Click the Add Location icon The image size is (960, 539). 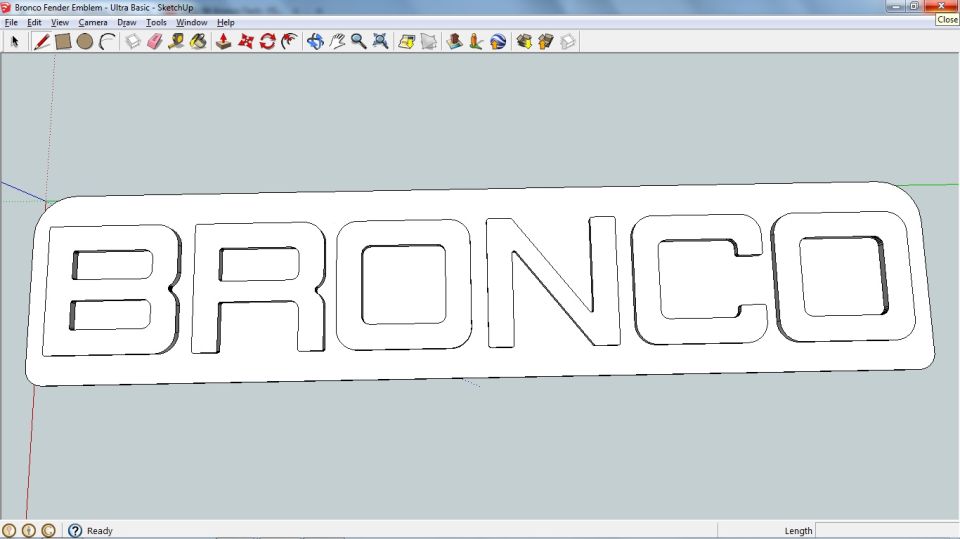click(x=407, y=42)
